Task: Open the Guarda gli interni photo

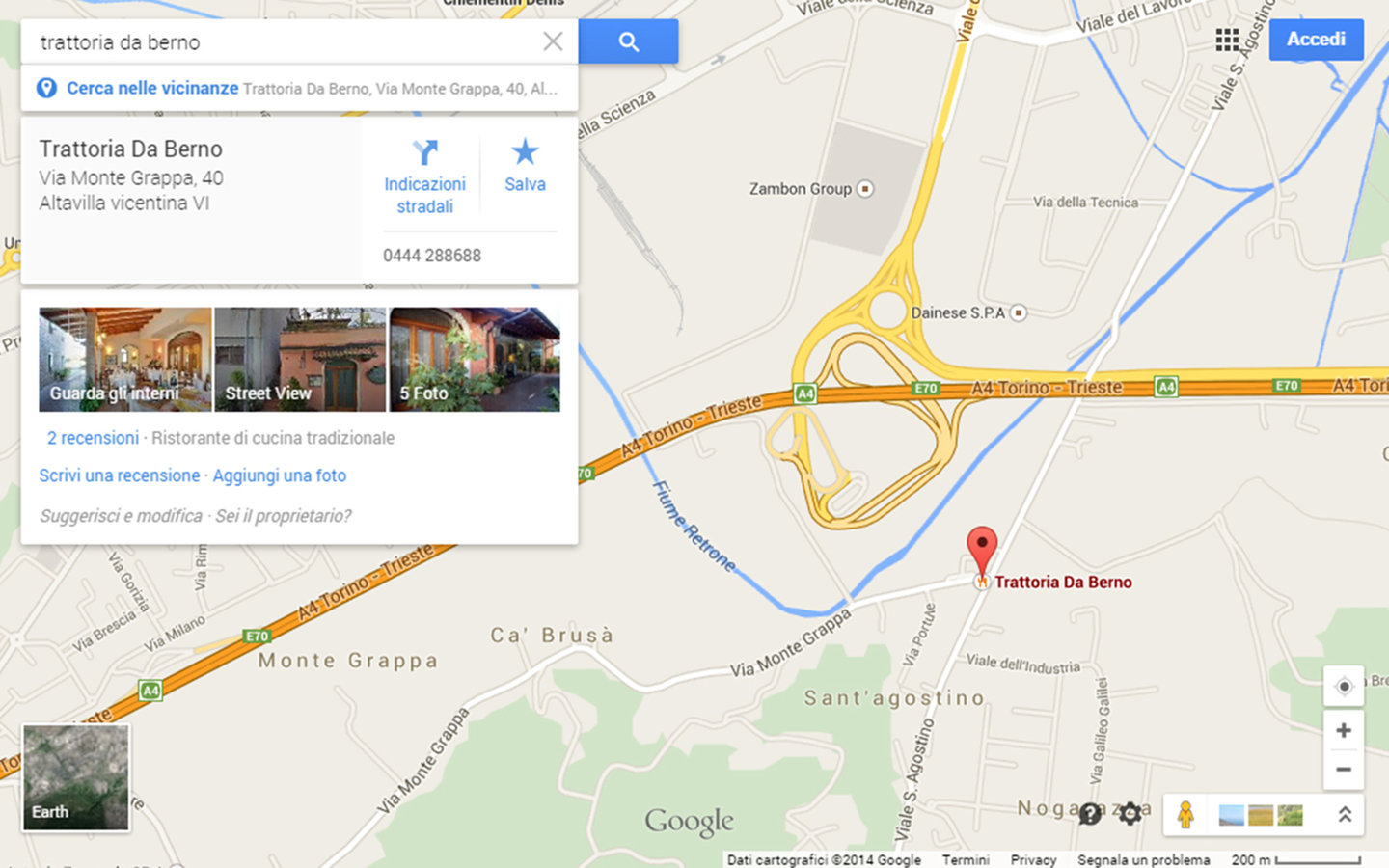Action: tap(125, 360)
